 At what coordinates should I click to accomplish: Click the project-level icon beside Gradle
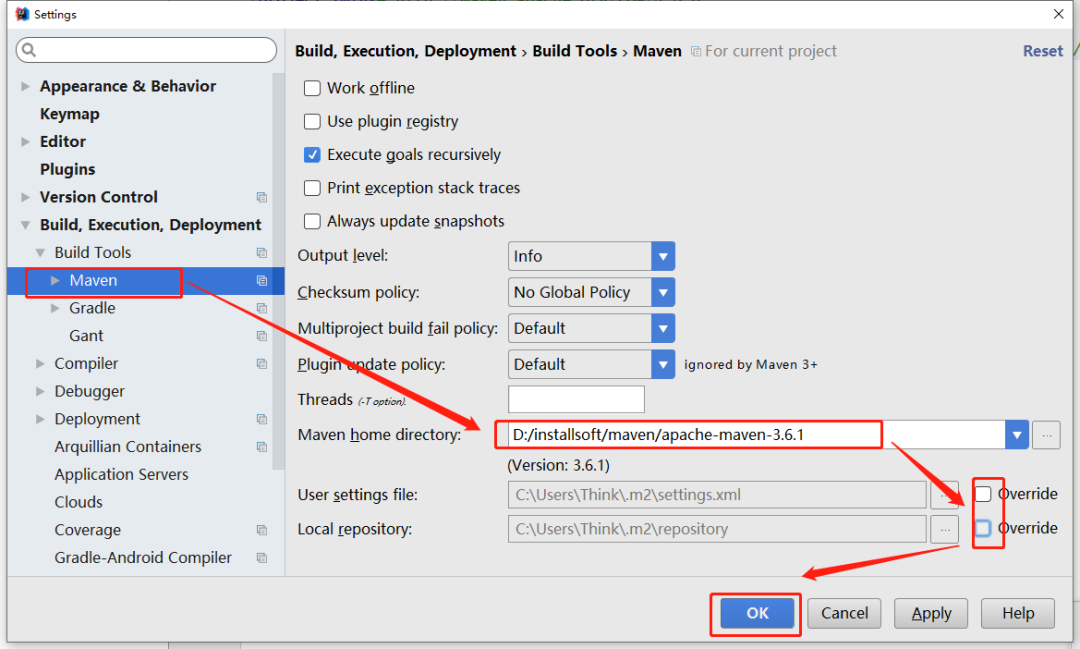(x=262, y=309)
